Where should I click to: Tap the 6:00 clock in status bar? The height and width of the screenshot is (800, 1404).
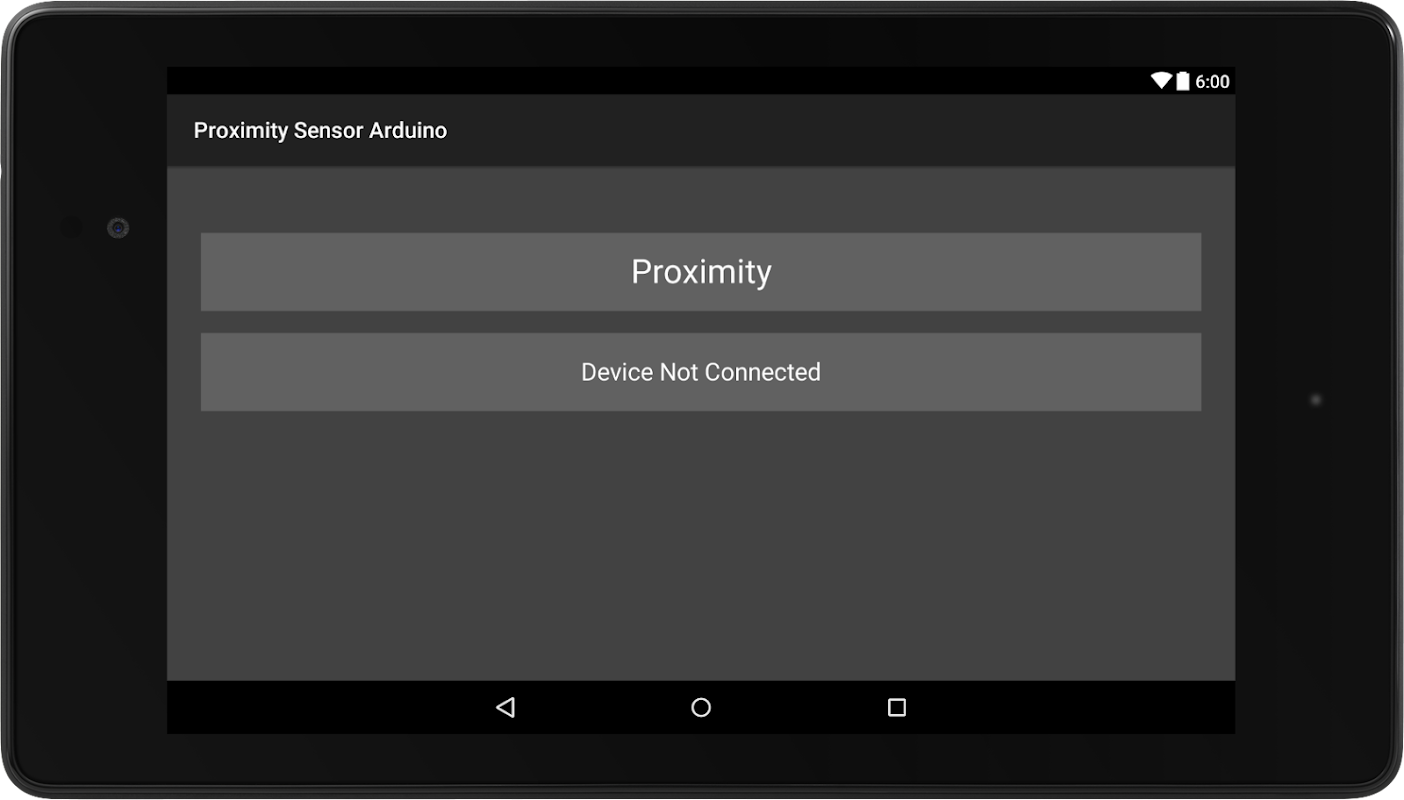tap(1212, 82)
